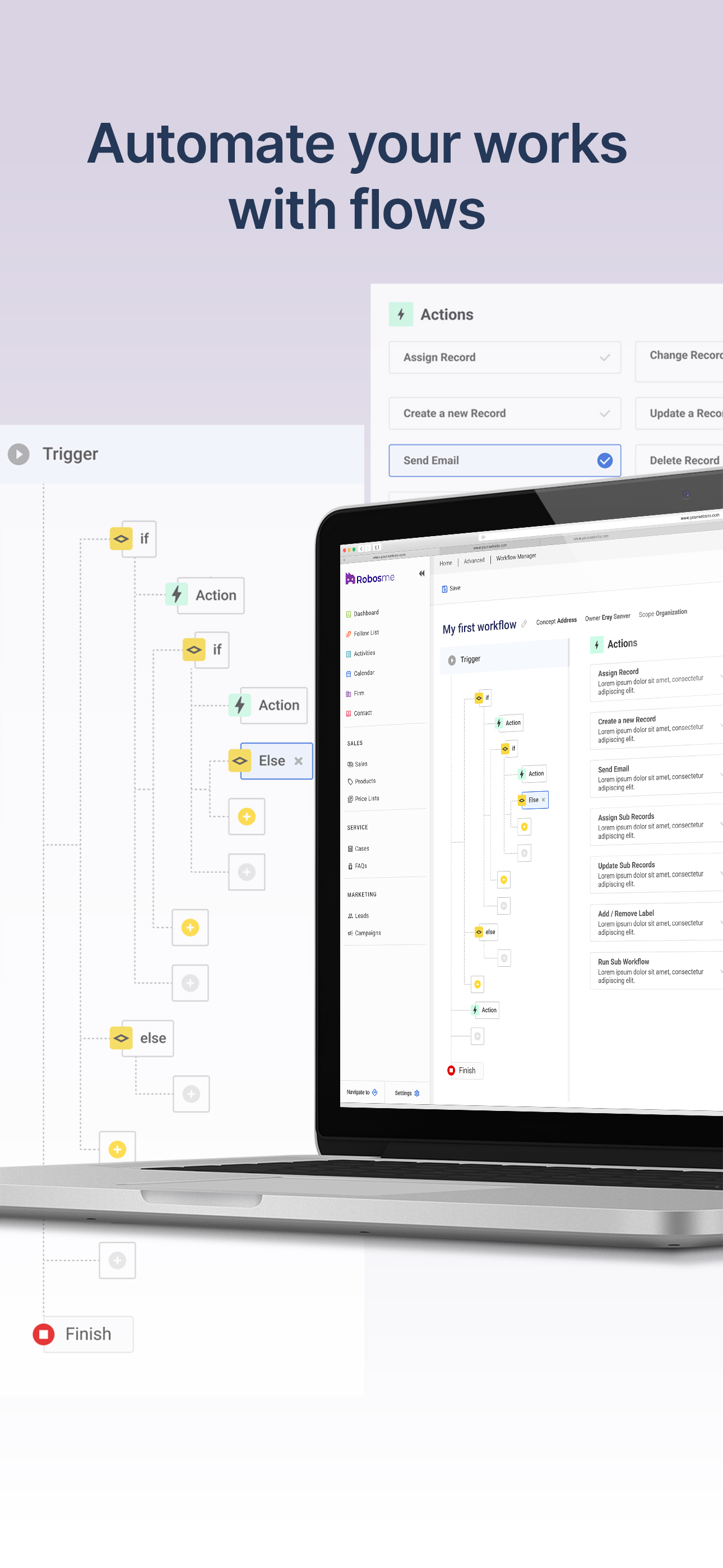Click the pencil icon beside My first workflow
The height and width of the screenshot is (1568, 723).
click(x=524, y=623)
